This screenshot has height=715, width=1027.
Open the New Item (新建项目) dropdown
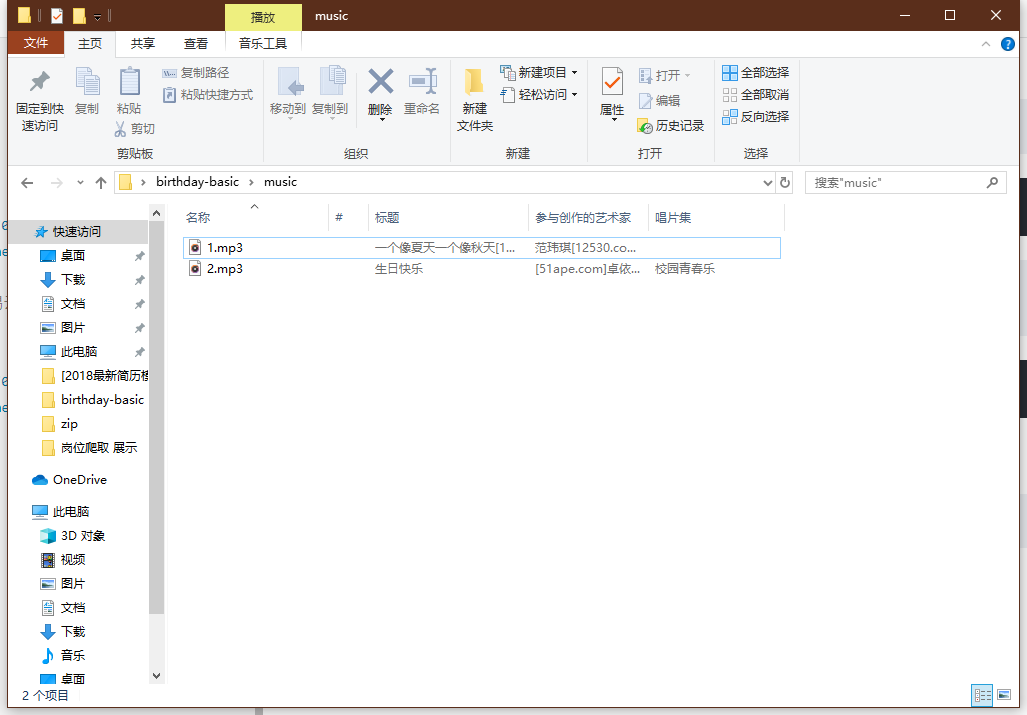coord(574,73)
